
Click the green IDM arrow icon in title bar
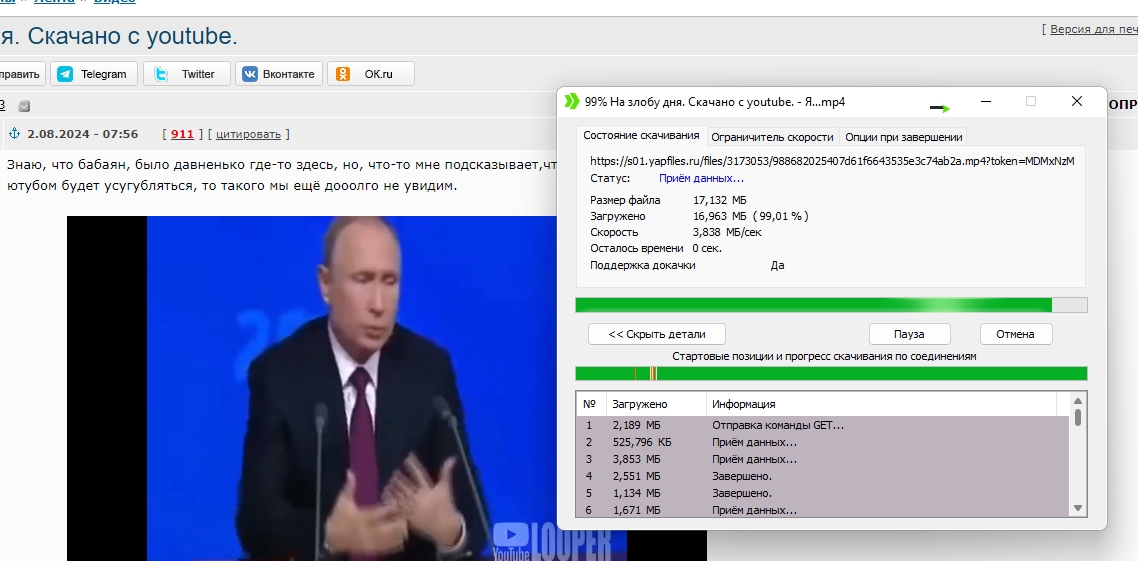(572, 102)
